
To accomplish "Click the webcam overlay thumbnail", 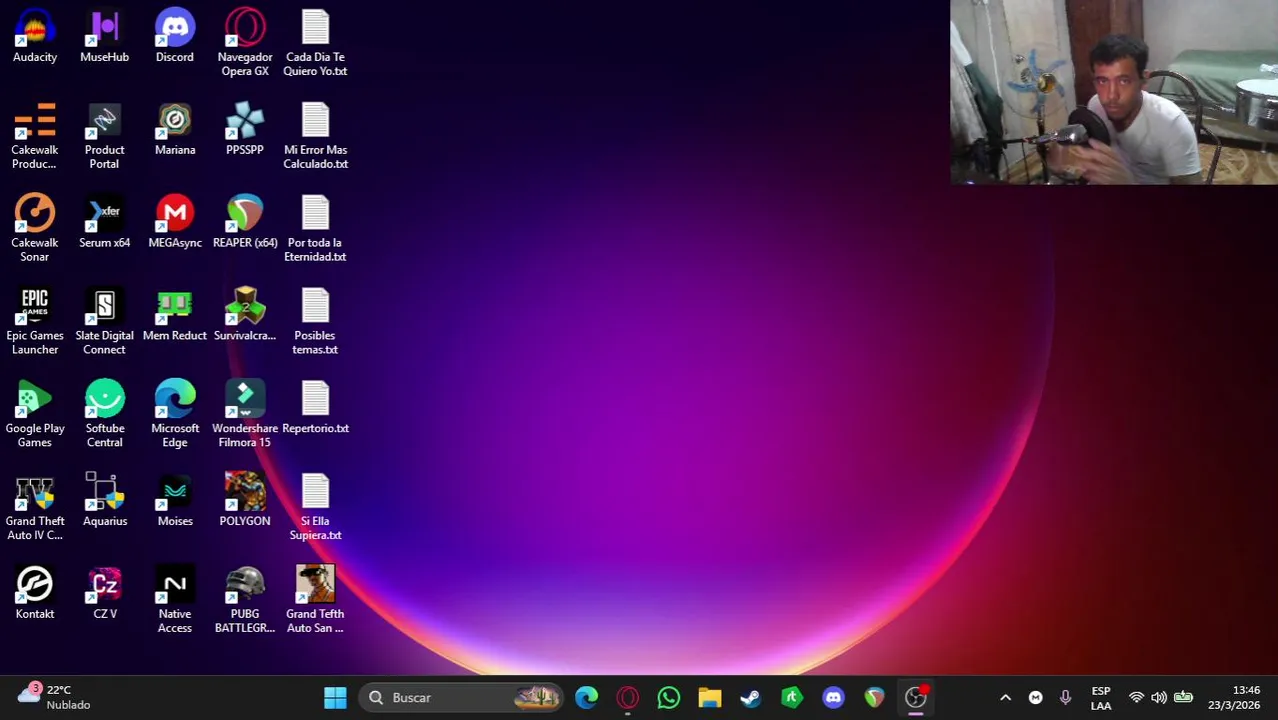I will coord(1114,92).
